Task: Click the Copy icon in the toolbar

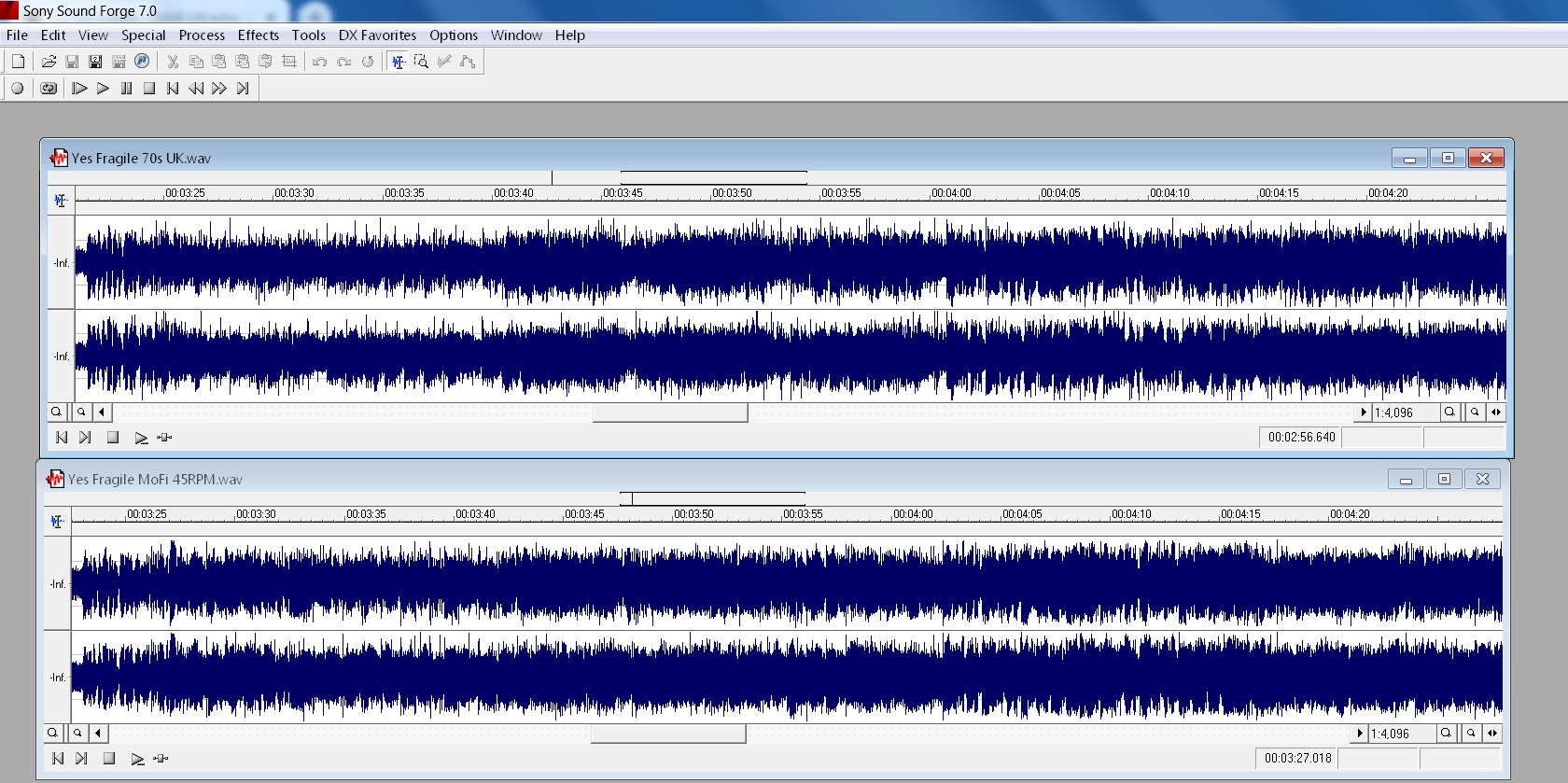Action: (x=196, y=62)
